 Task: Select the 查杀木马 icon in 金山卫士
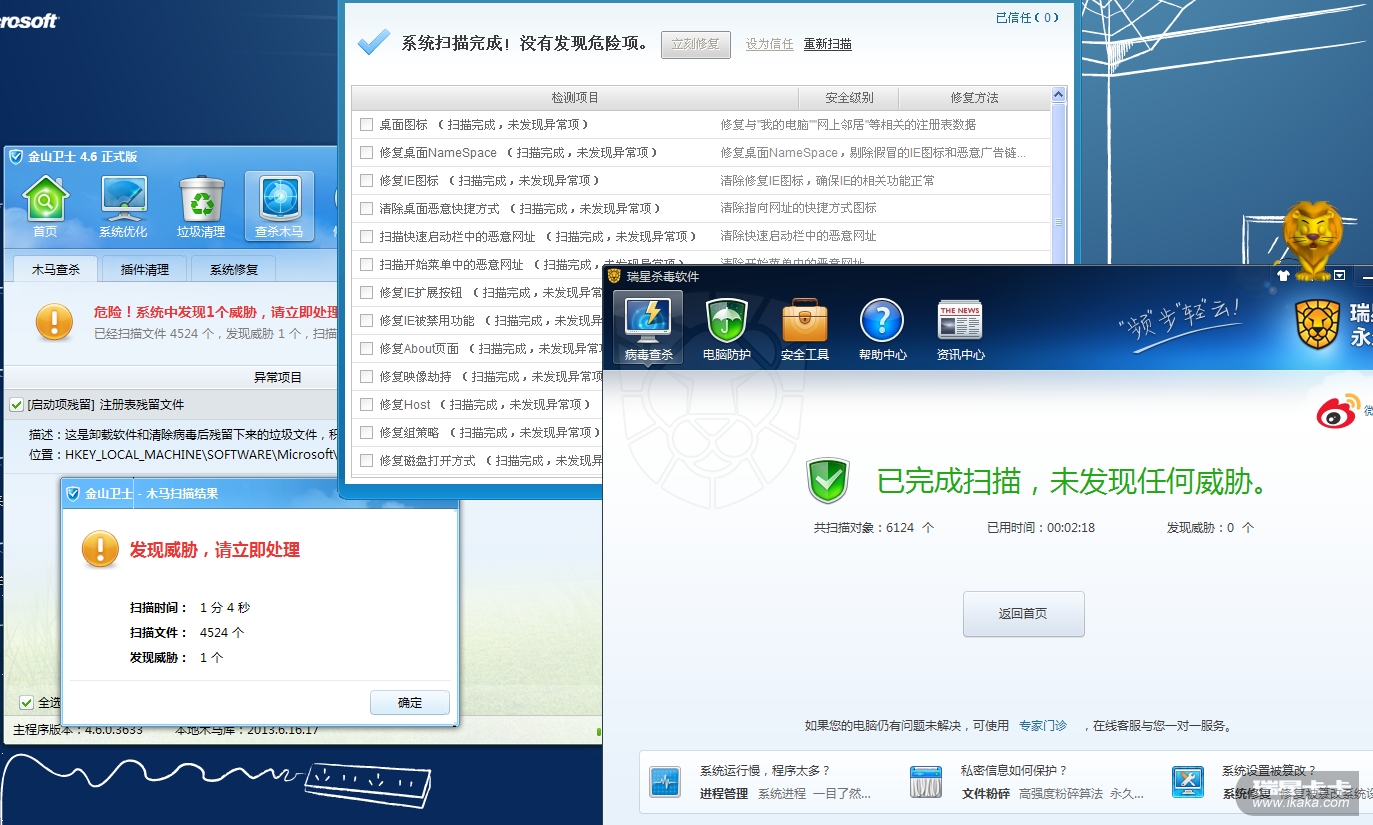(279, 207)
